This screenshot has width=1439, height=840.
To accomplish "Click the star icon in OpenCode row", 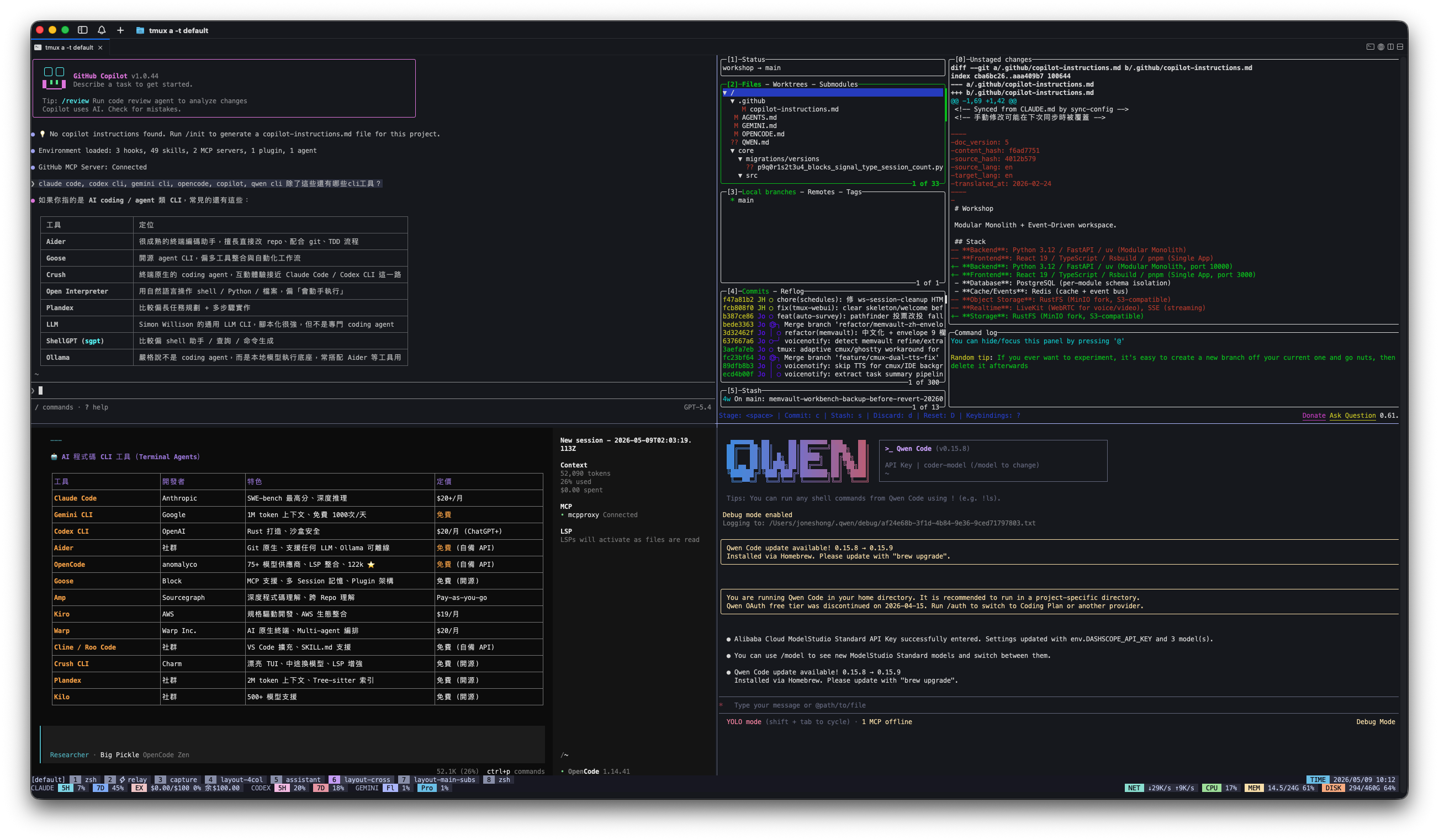I will 371,565.
